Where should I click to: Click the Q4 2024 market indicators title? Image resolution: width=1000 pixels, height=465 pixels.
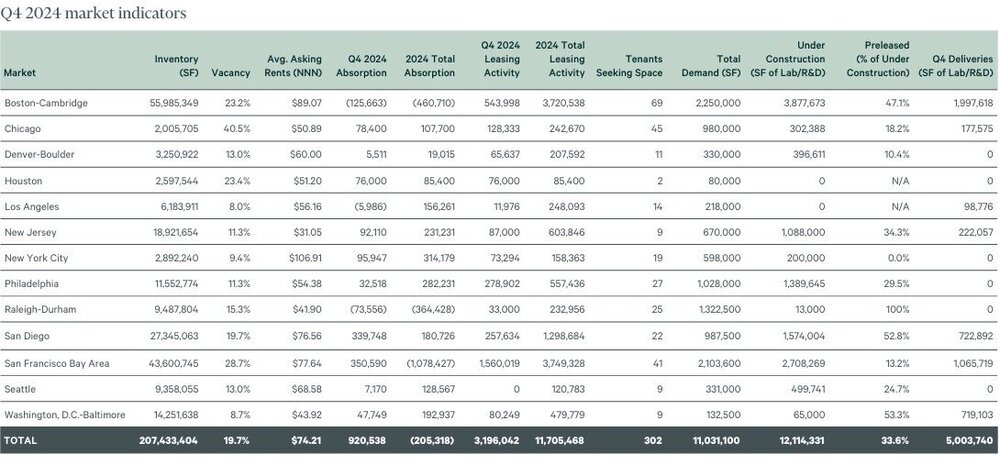[93, 13]
